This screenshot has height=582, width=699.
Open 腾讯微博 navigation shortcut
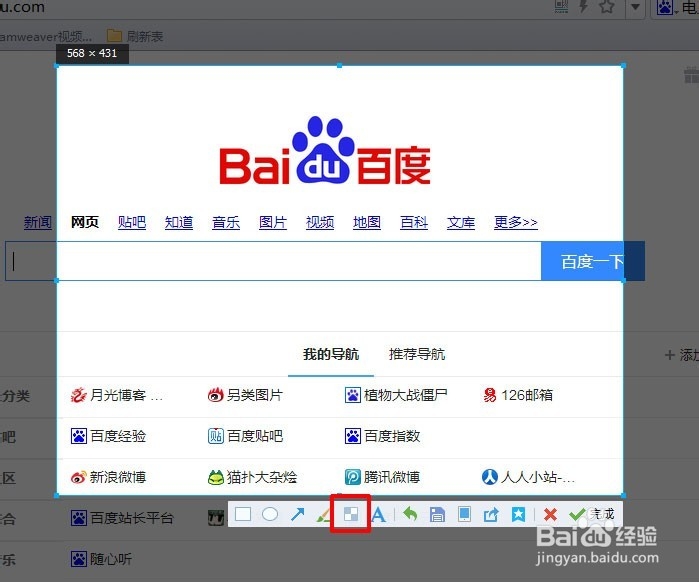point(382,477)
